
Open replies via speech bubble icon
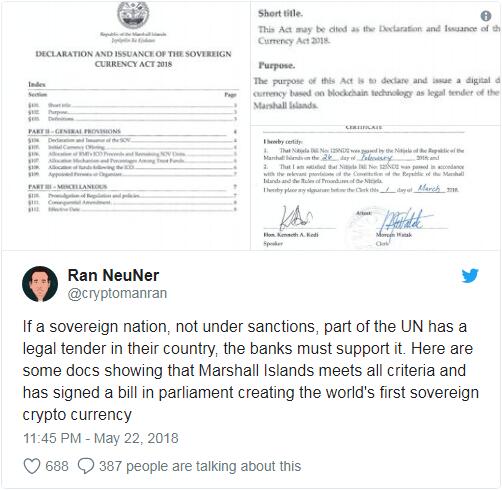click(86, 466)
